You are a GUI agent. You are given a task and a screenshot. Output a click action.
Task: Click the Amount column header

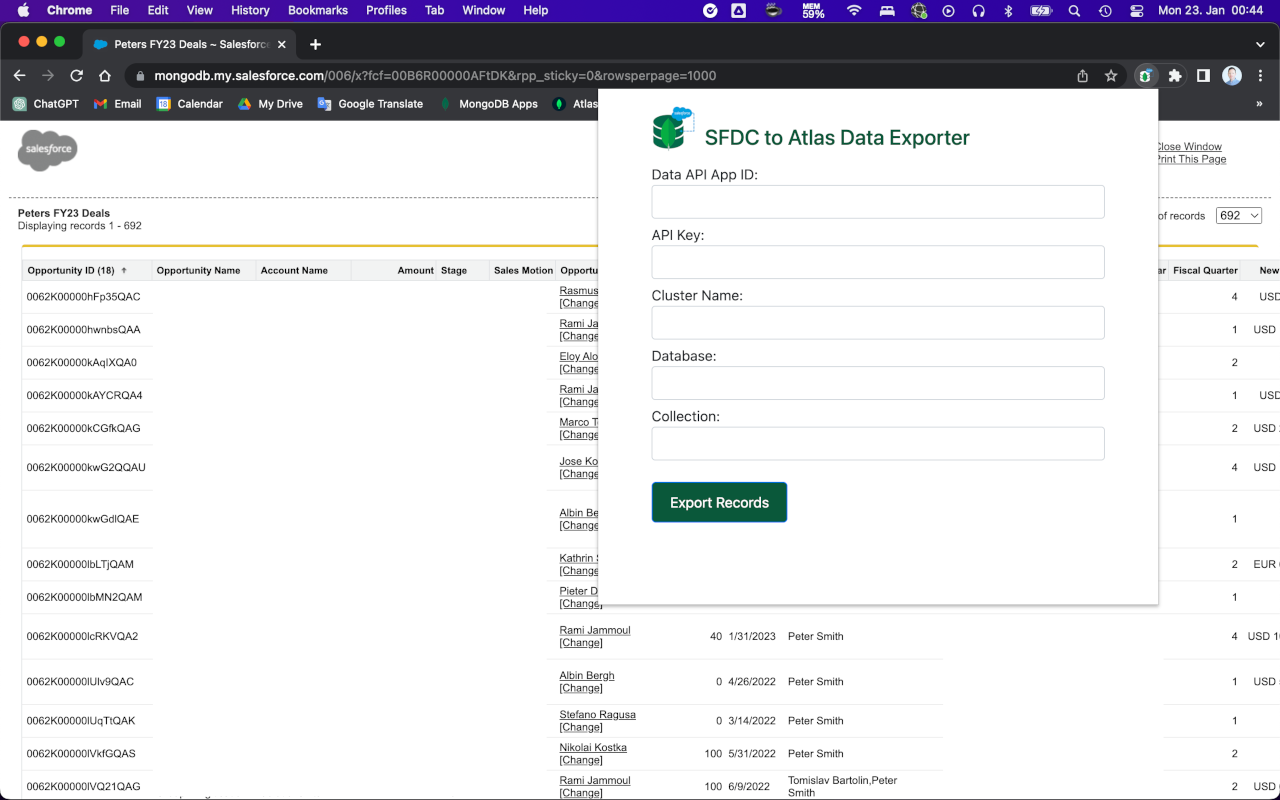point(415,271)
